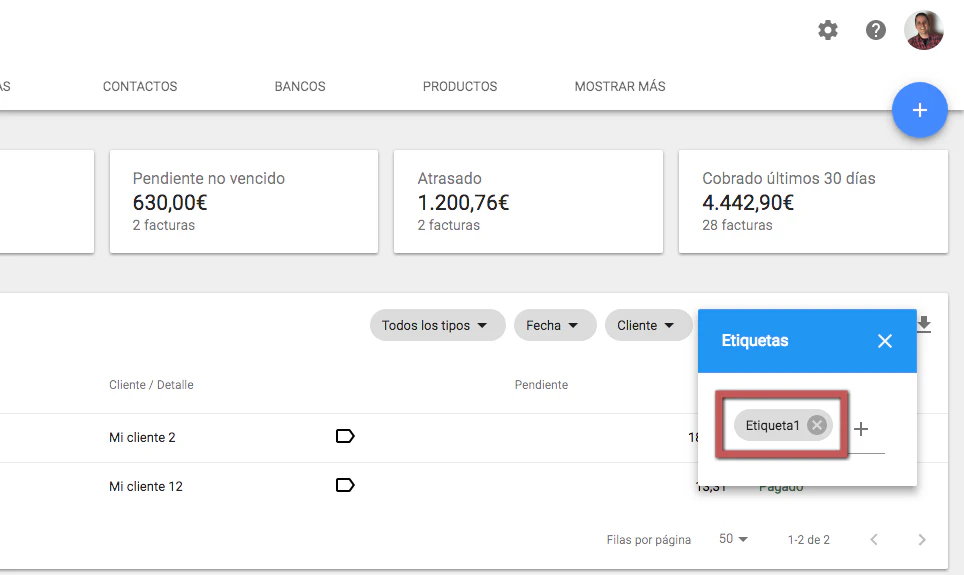Click the tag icon for Mi cliente 2
The image size is (964, 575).
(x=345, y=436)
